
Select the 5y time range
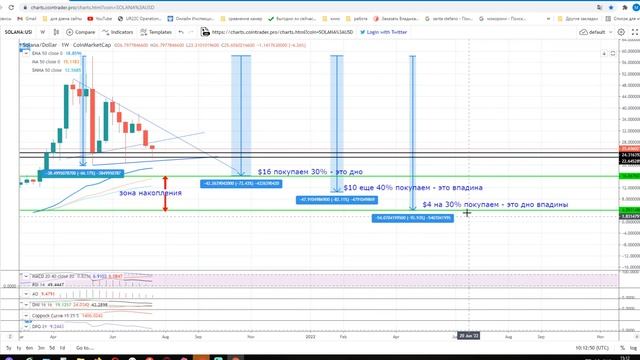[x=9, y=348]
